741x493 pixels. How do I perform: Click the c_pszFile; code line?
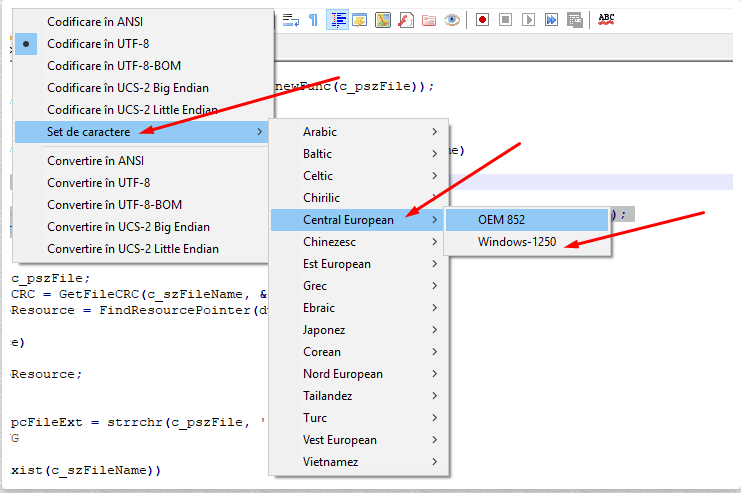(50, 278)
